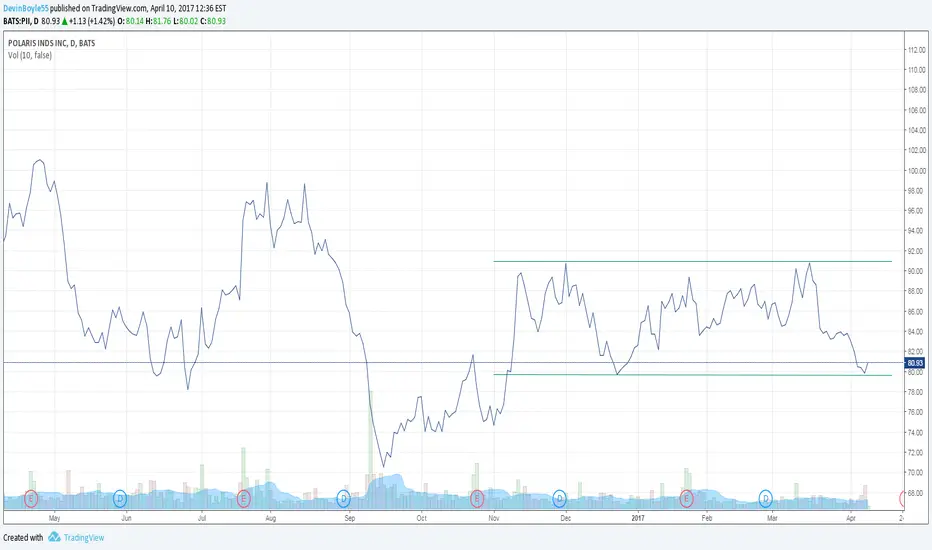The image size is (932, 550).
Task: Click the L:80.02 low value
Action: coord(185,21)
